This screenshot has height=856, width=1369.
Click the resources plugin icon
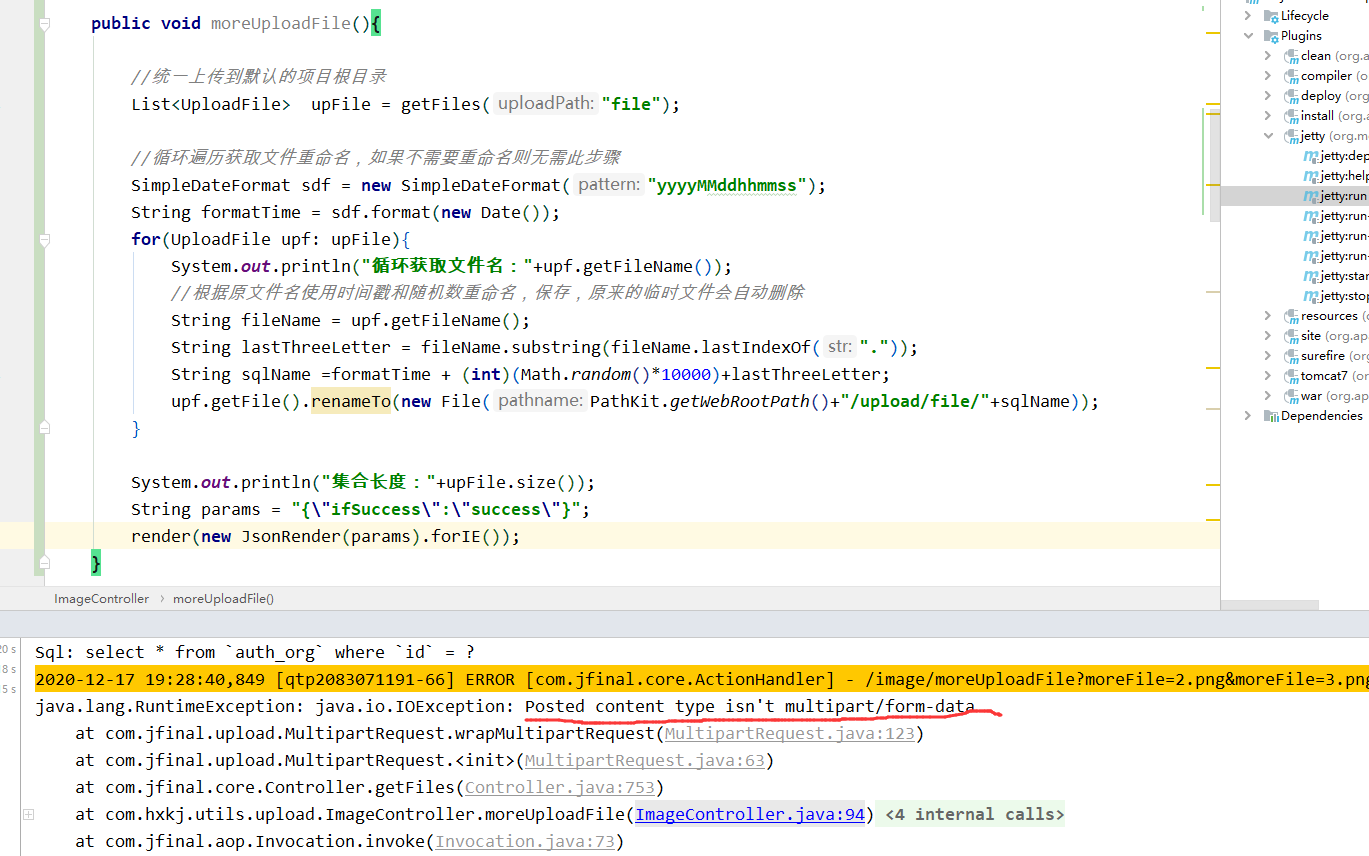click(x=1291, y=316)
